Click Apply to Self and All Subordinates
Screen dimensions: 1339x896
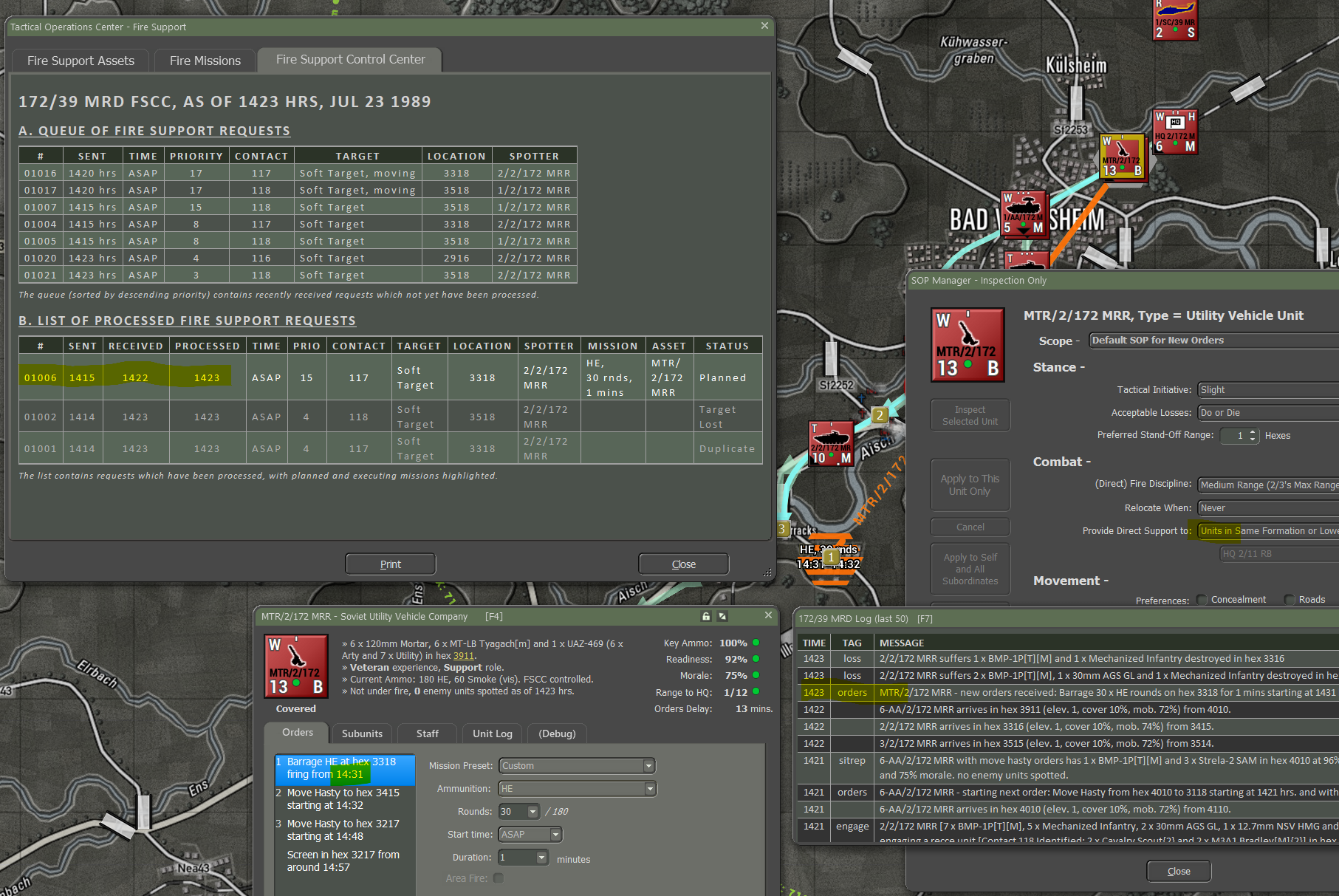click(970, 569)
